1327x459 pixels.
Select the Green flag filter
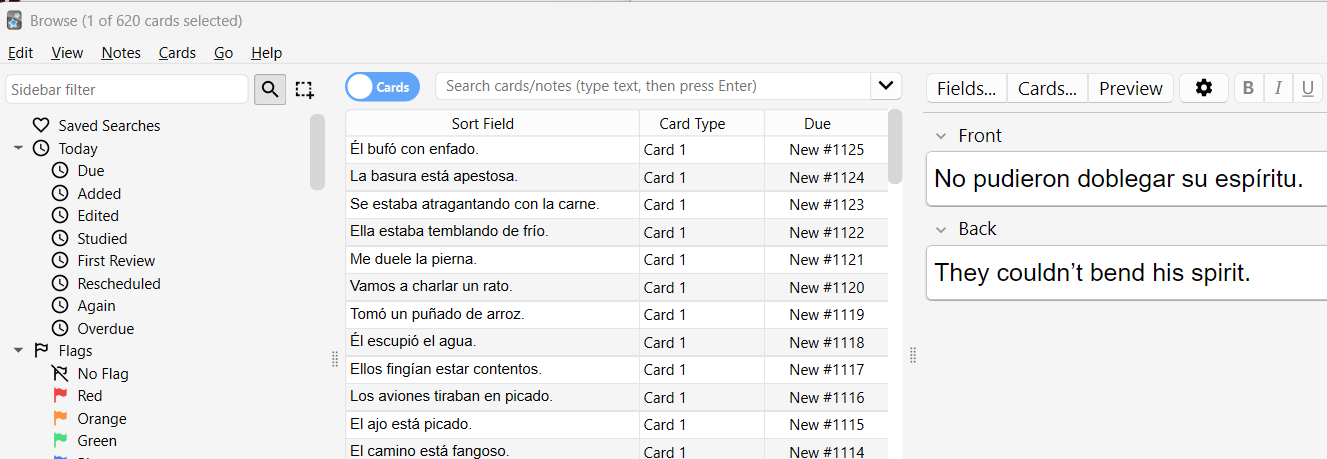(96, 441)
